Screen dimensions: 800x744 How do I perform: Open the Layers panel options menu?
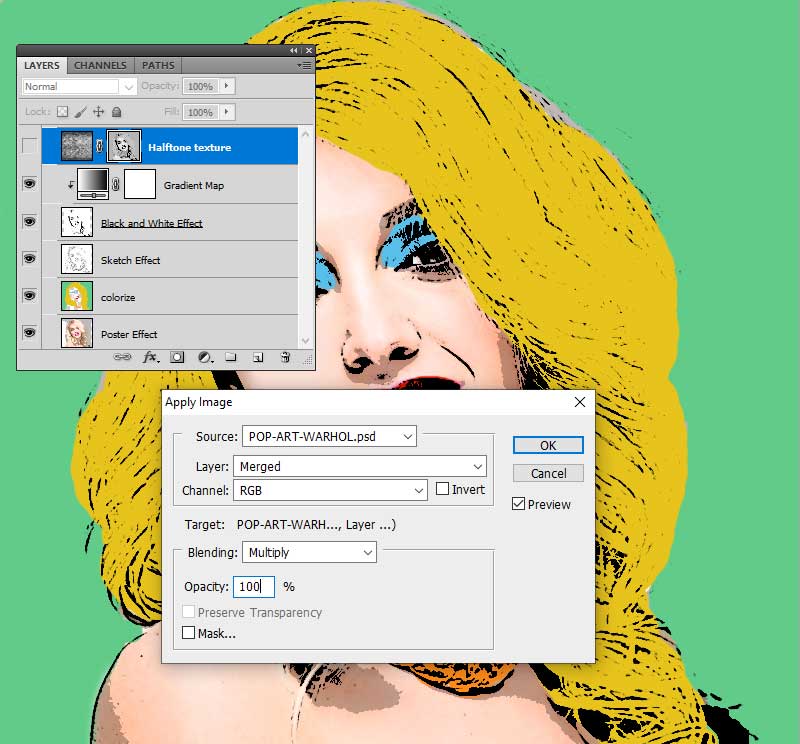[x=304, y=65]
